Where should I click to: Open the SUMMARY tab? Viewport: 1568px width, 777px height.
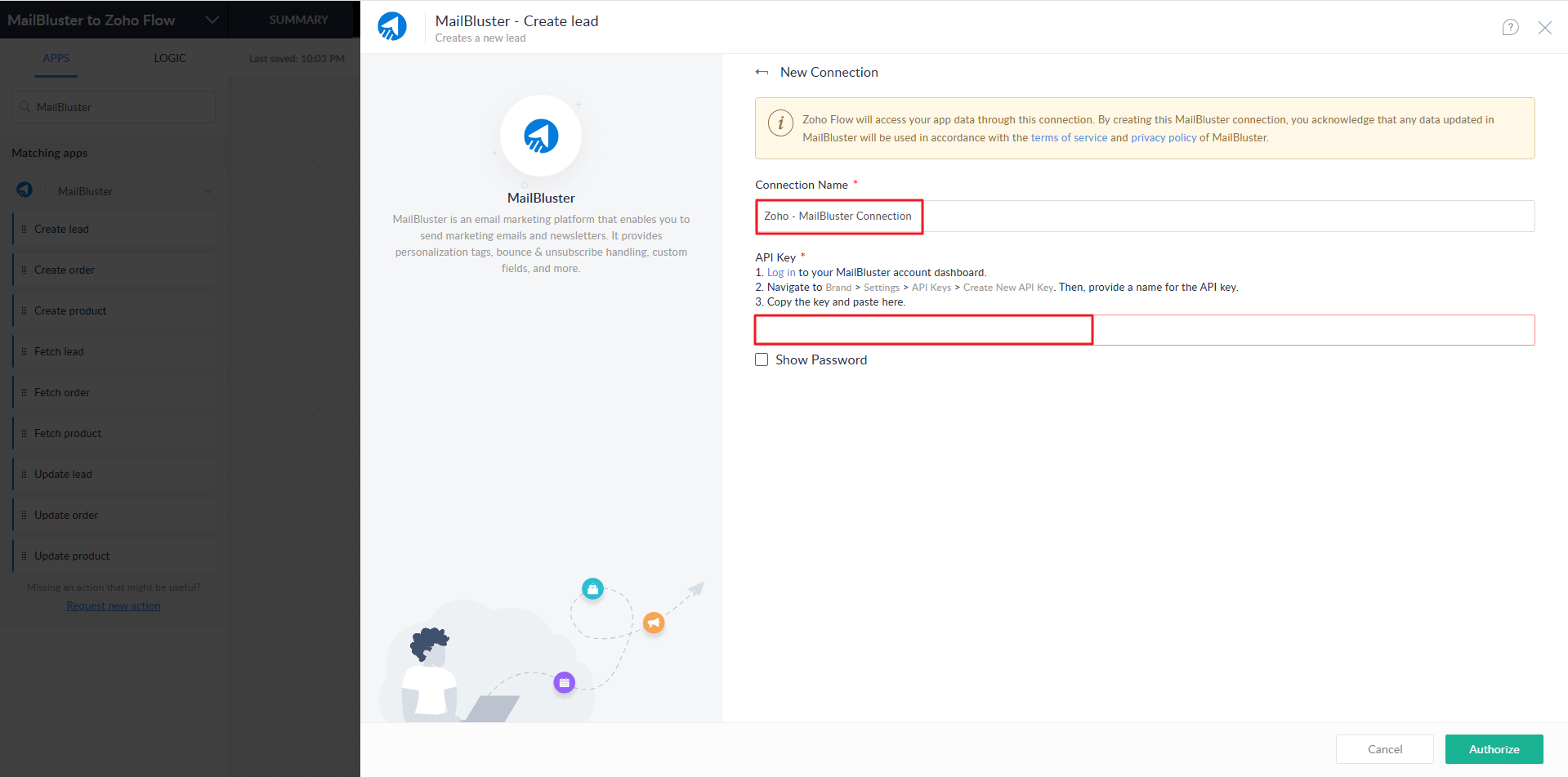click(298, 20)
